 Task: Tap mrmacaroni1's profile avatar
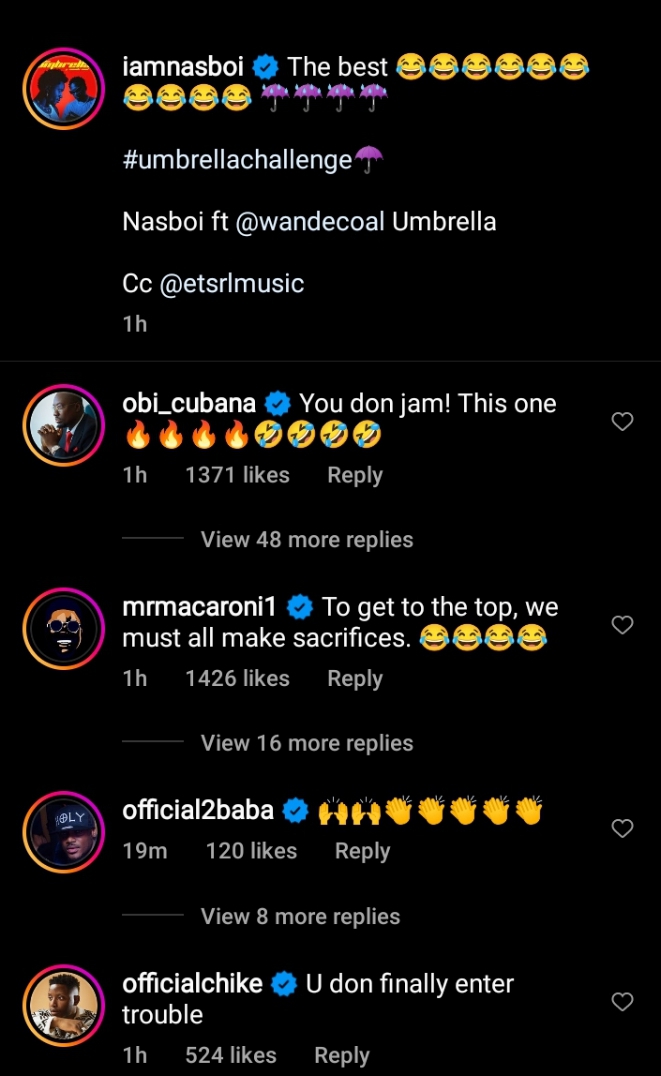tap(63, 629)
